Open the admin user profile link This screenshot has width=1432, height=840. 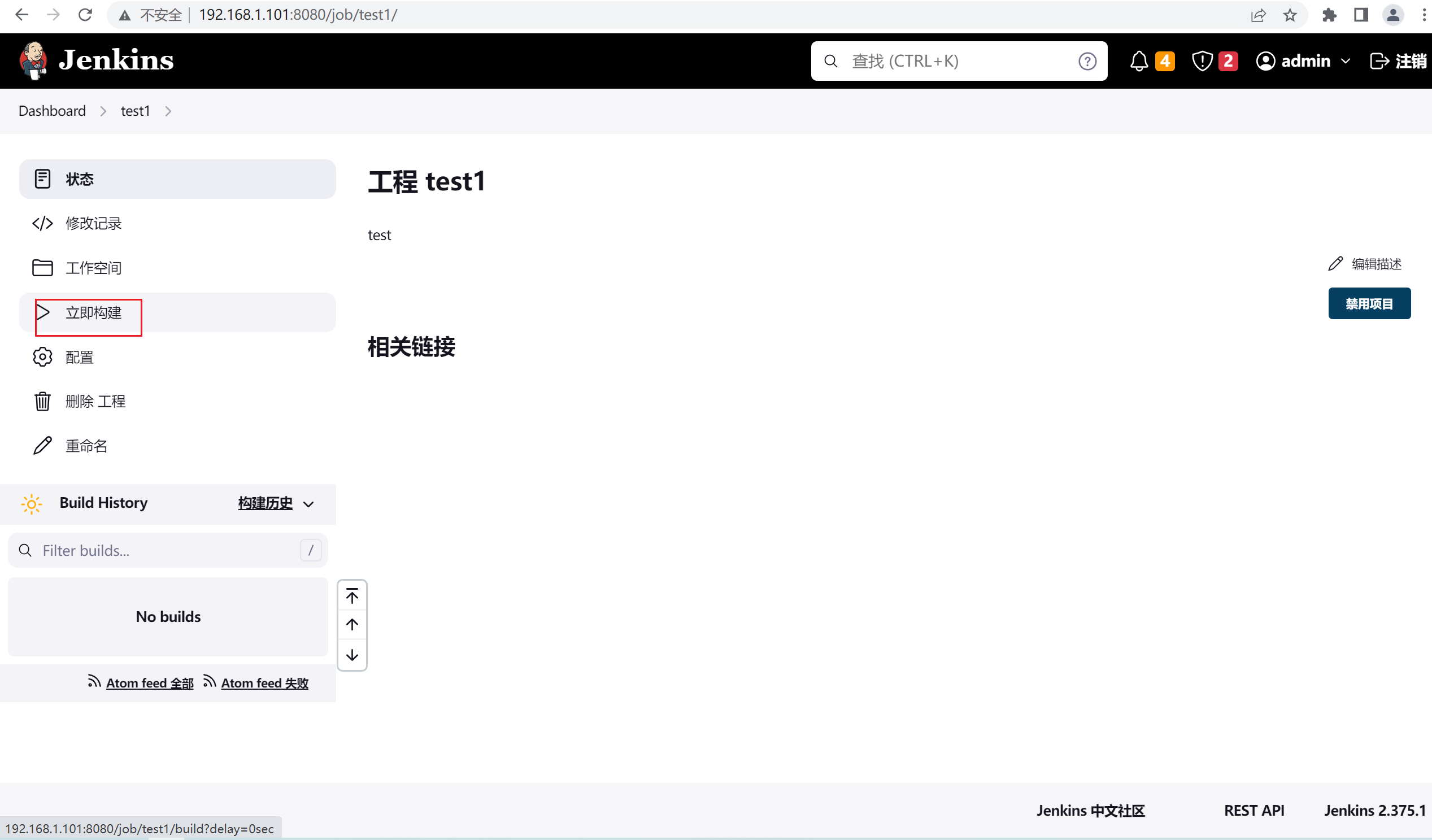(1294, 61)
